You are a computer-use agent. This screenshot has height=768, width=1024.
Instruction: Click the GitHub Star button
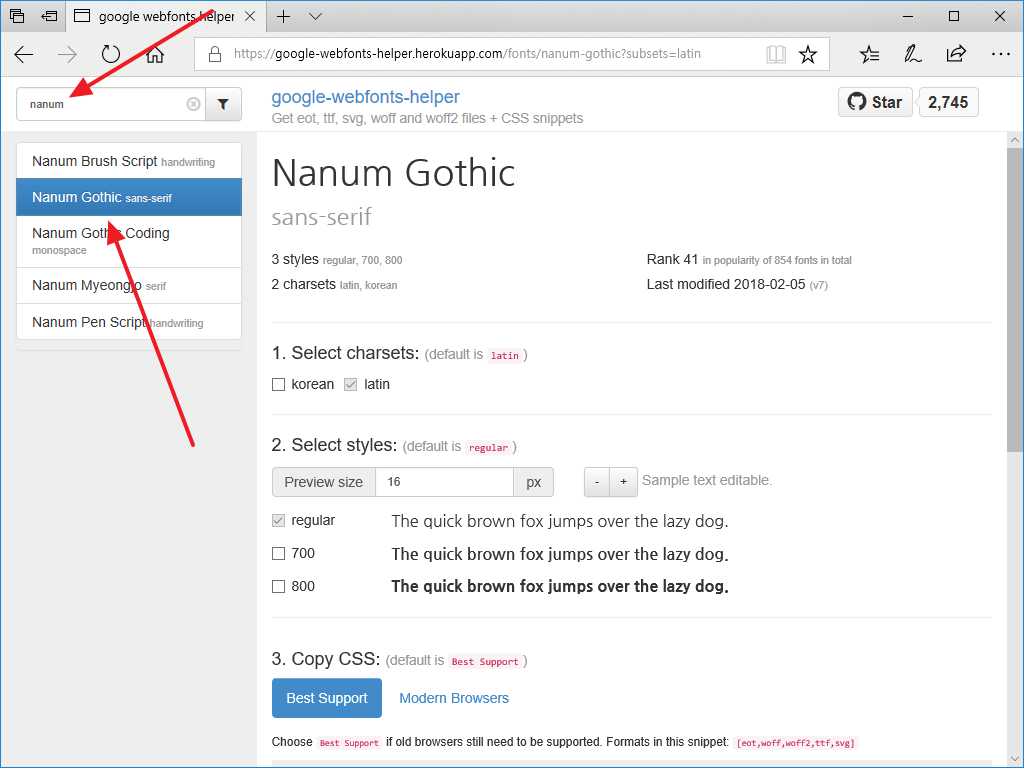875,102
